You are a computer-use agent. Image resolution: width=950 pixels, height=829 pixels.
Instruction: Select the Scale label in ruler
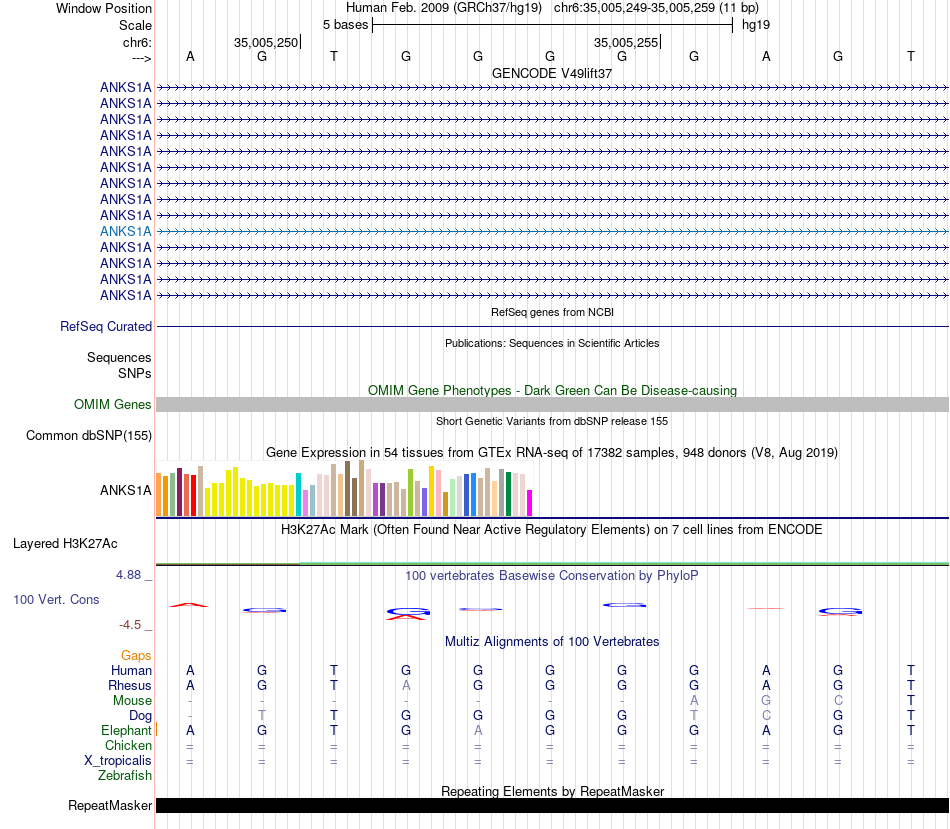click(135, 25)
